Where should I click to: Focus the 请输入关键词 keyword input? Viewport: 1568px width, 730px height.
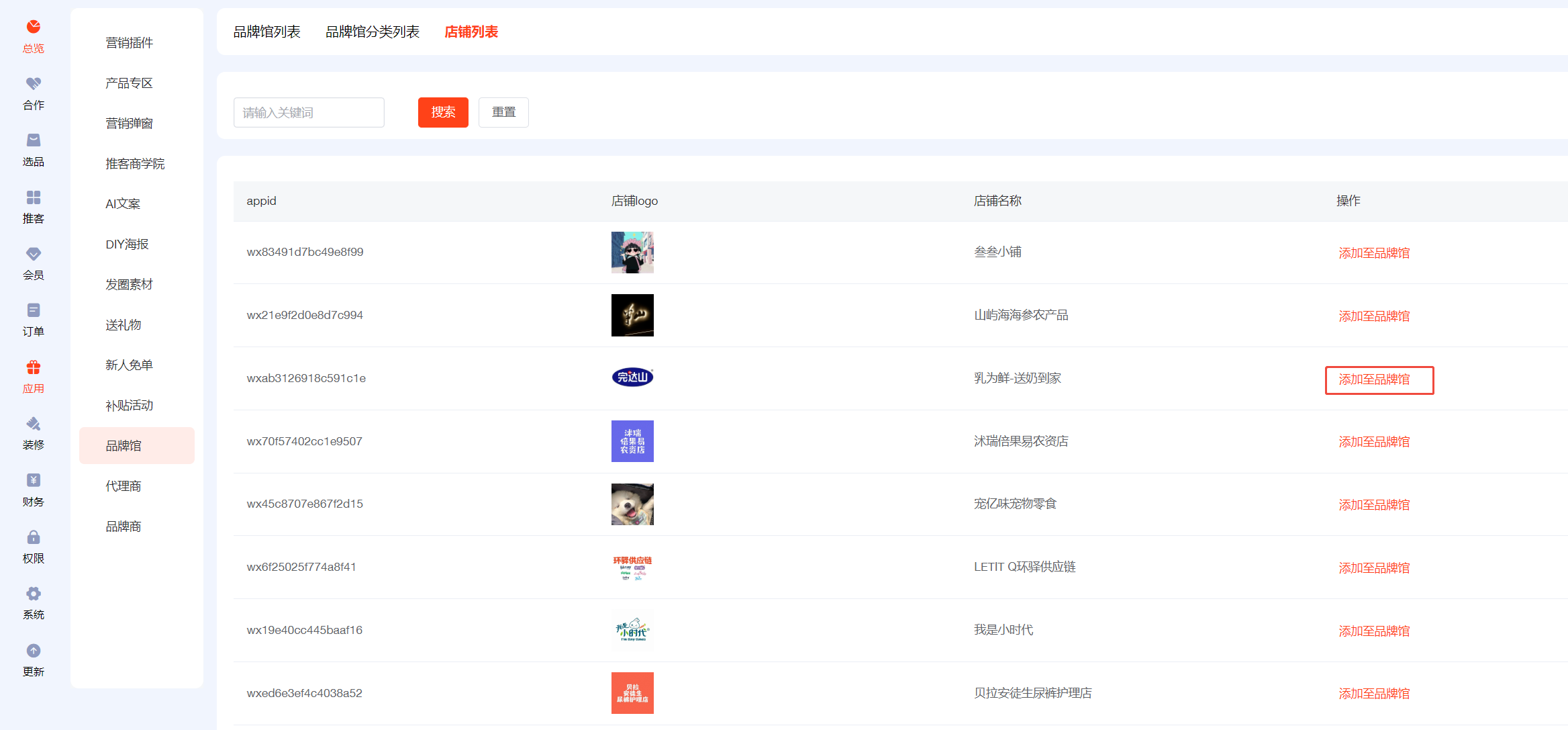(309, 112)
